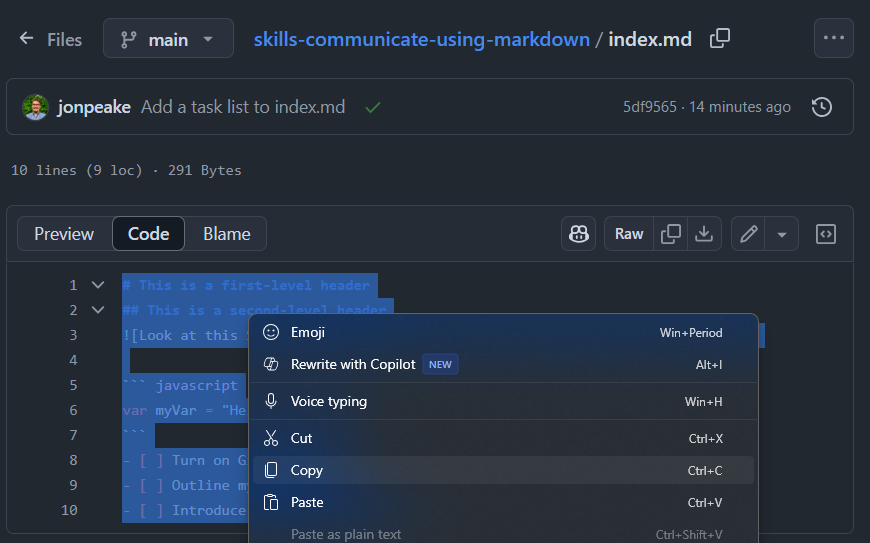The image size is (870, 543).
Task: Click the index.md file name heading
Action: click(650, 39)
